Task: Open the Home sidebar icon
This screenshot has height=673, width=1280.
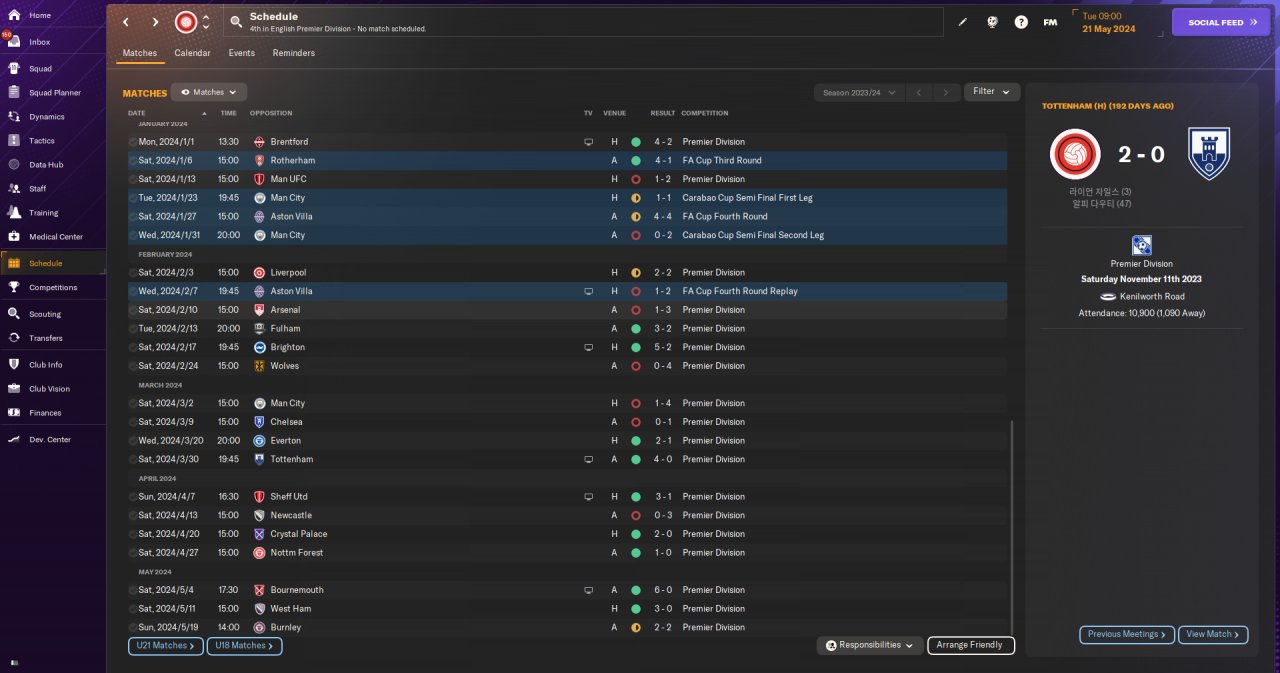Action: click(x=14, y=15)
